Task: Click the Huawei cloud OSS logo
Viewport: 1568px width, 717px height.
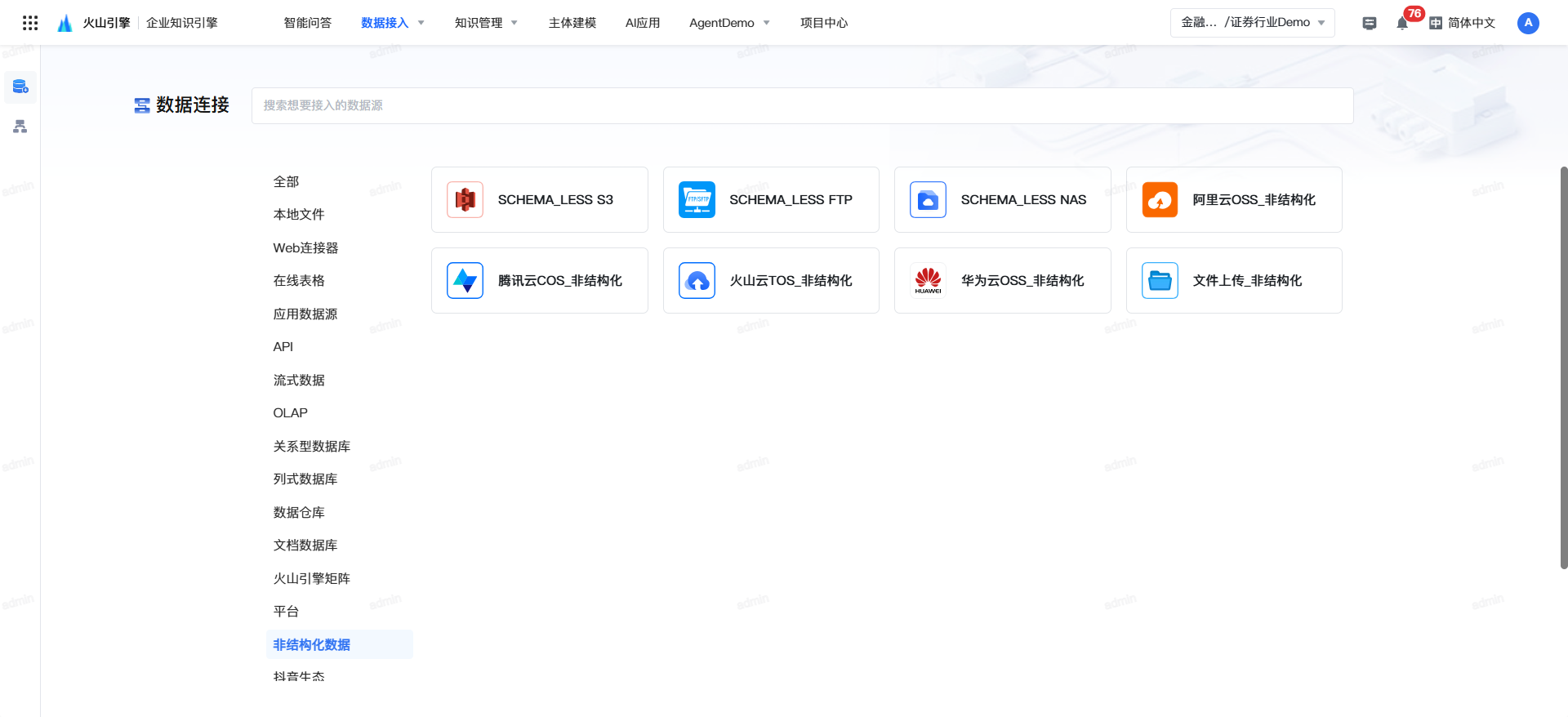Action: tap(929, 281)
